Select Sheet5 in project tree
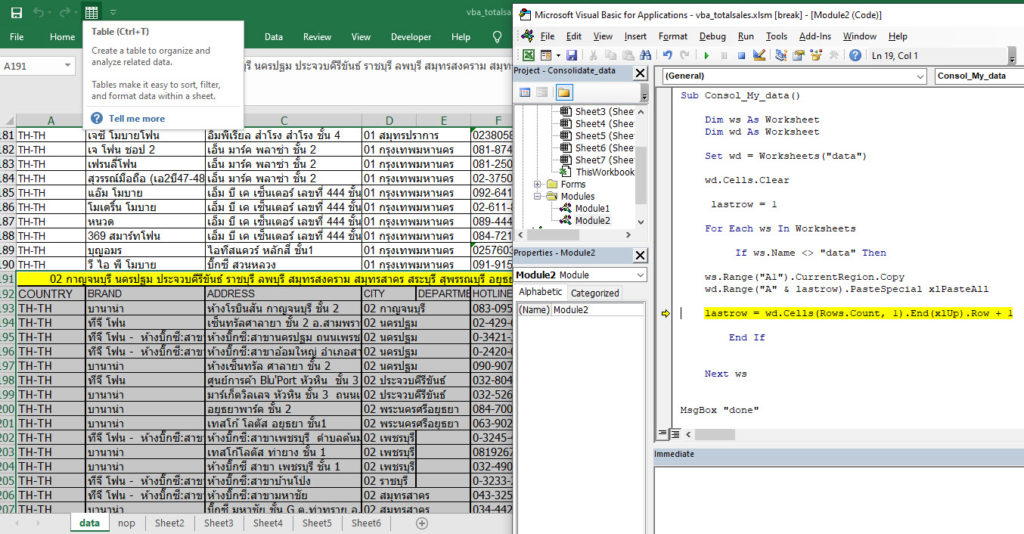 pyautogui.click(x=604, y=136)
